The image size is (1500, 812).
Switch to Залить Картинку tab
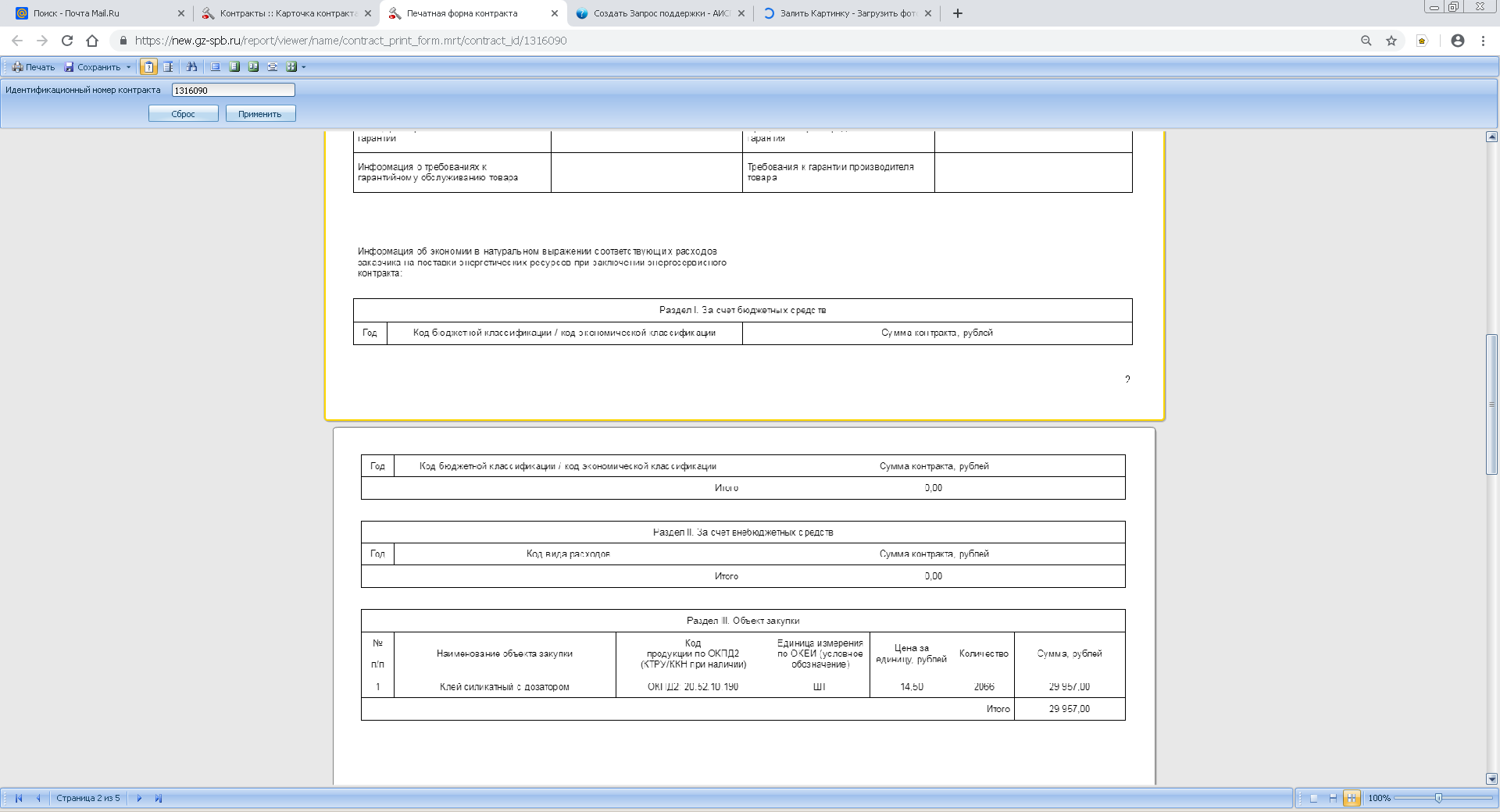tap(847, 13)
